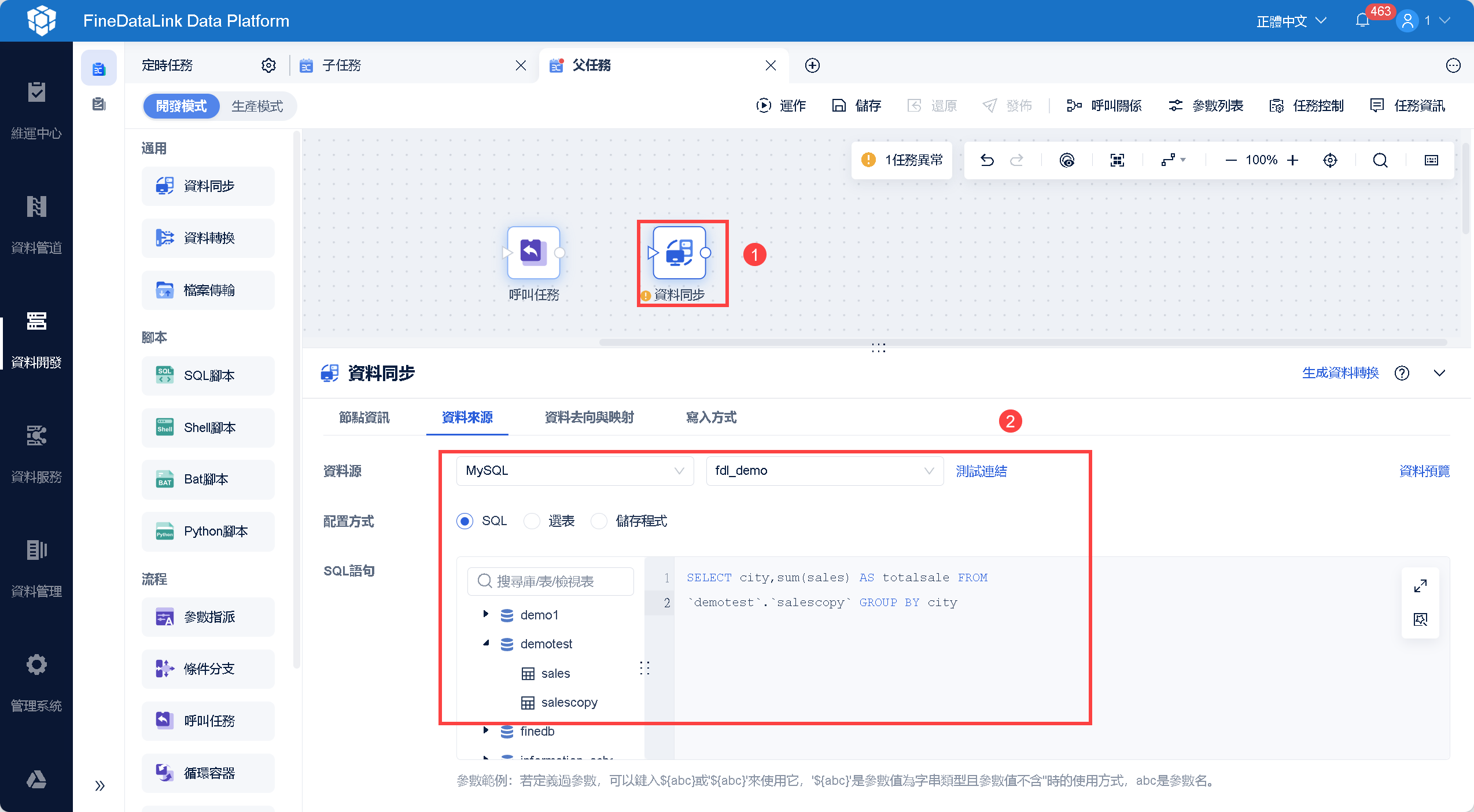Select the salescopy table in tree
The height and width of the screenshot is (812, 1474).
pos(559,703)
